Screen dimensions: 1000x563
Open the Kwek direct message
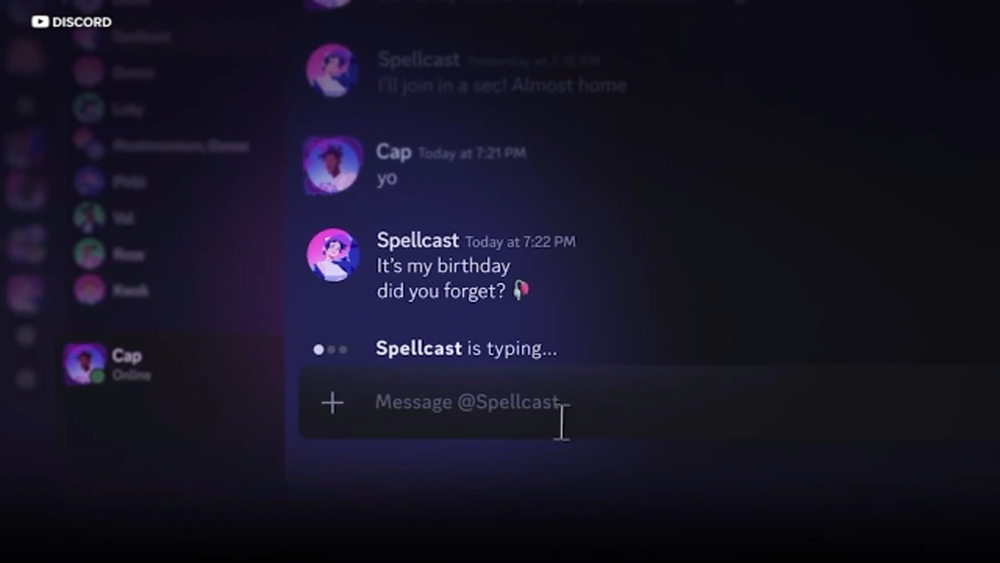(x=130, y=290)
